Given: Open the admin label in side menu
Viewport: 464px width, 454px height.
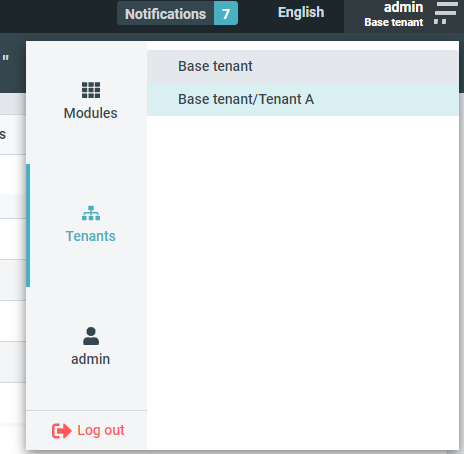Looking at the screenshot, I should click(x=91, y=359).
